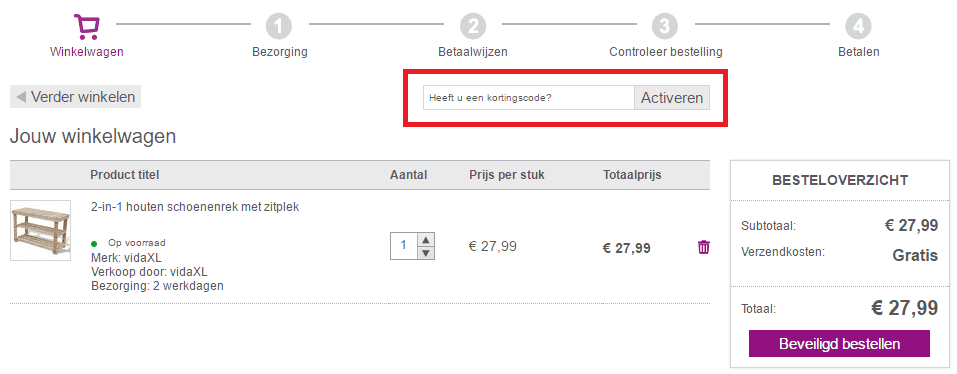Click the green Op voorraad indicator
The image size is (957, 374).
point(94,244)
